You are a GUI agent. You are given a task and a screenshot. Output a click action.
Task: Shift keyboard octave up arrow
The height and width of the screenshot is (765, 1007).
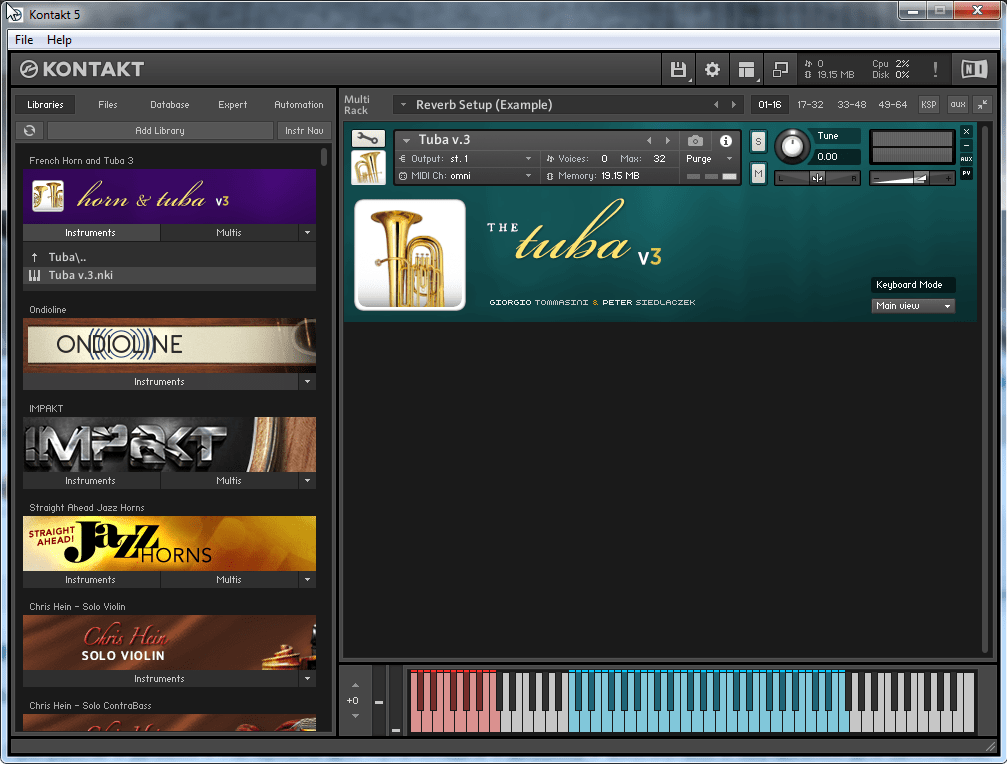(x=355, y=685)
